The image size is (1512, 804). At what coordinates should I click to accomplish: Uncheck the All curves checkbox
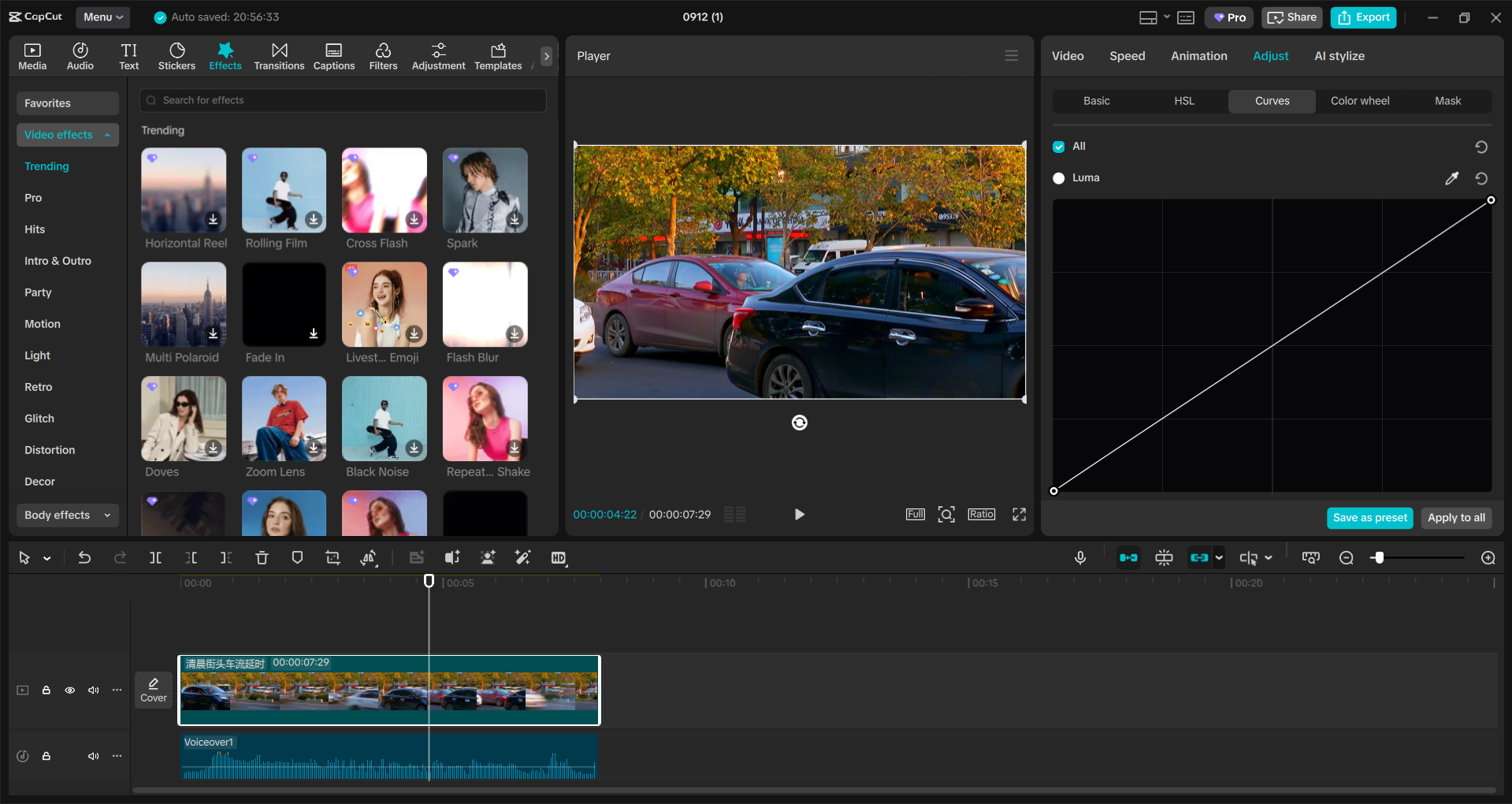pos(1058,146)
